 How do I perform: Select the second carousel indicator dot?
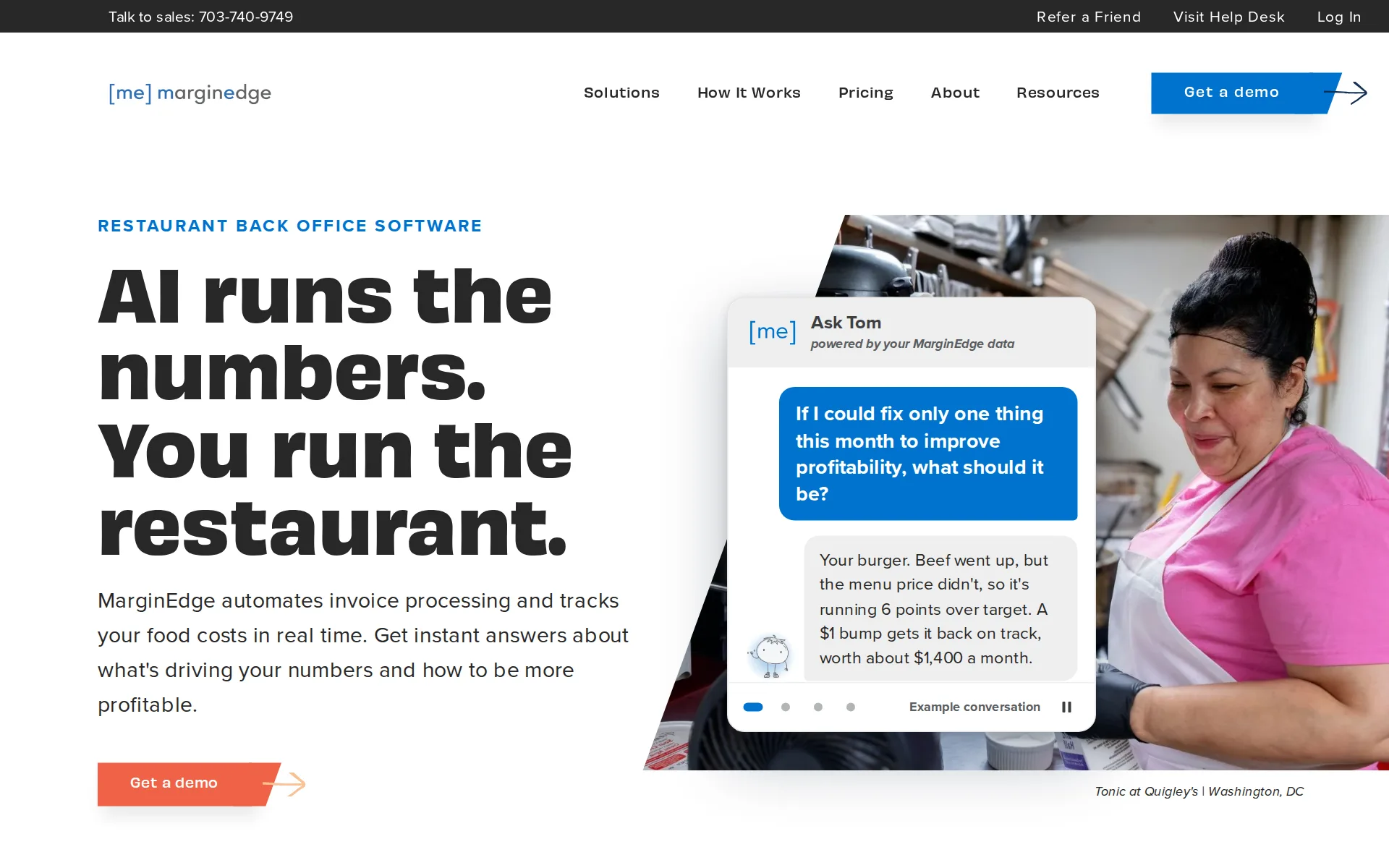coord(786,707)
